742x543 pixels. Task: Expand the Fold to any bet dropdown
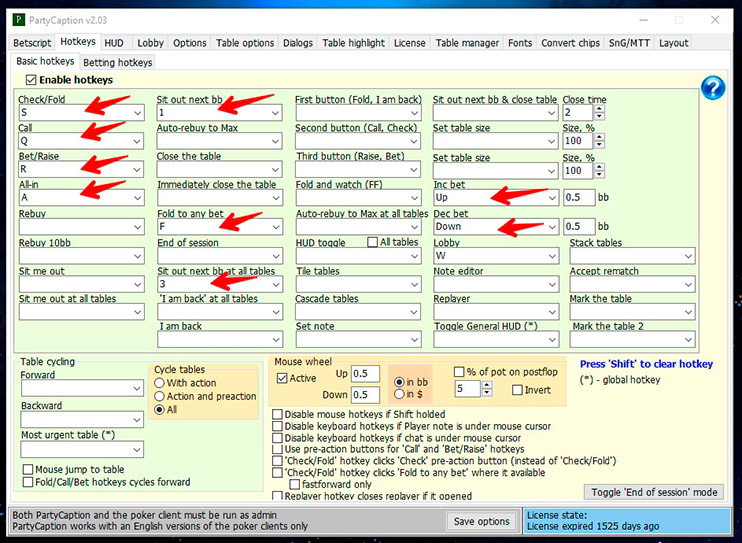pyautogui.click(x=275, y=228)
